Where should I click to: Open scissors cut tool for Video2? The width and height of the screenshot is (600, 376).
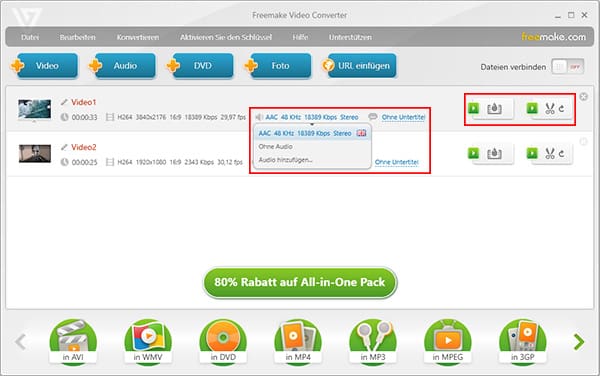coord(550,154)
